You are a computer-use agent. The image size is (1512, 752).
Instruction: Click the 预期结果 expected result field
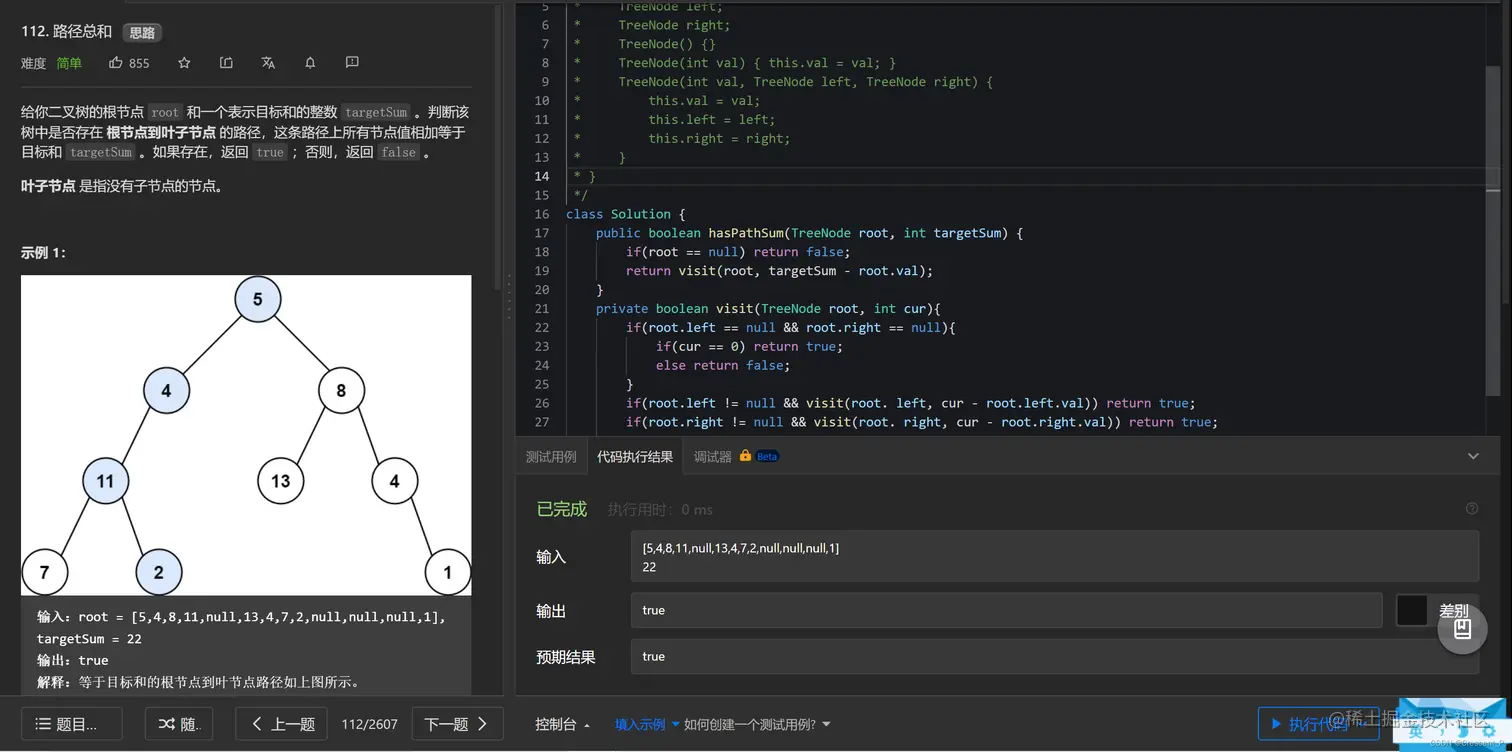tap(1054, 656)
